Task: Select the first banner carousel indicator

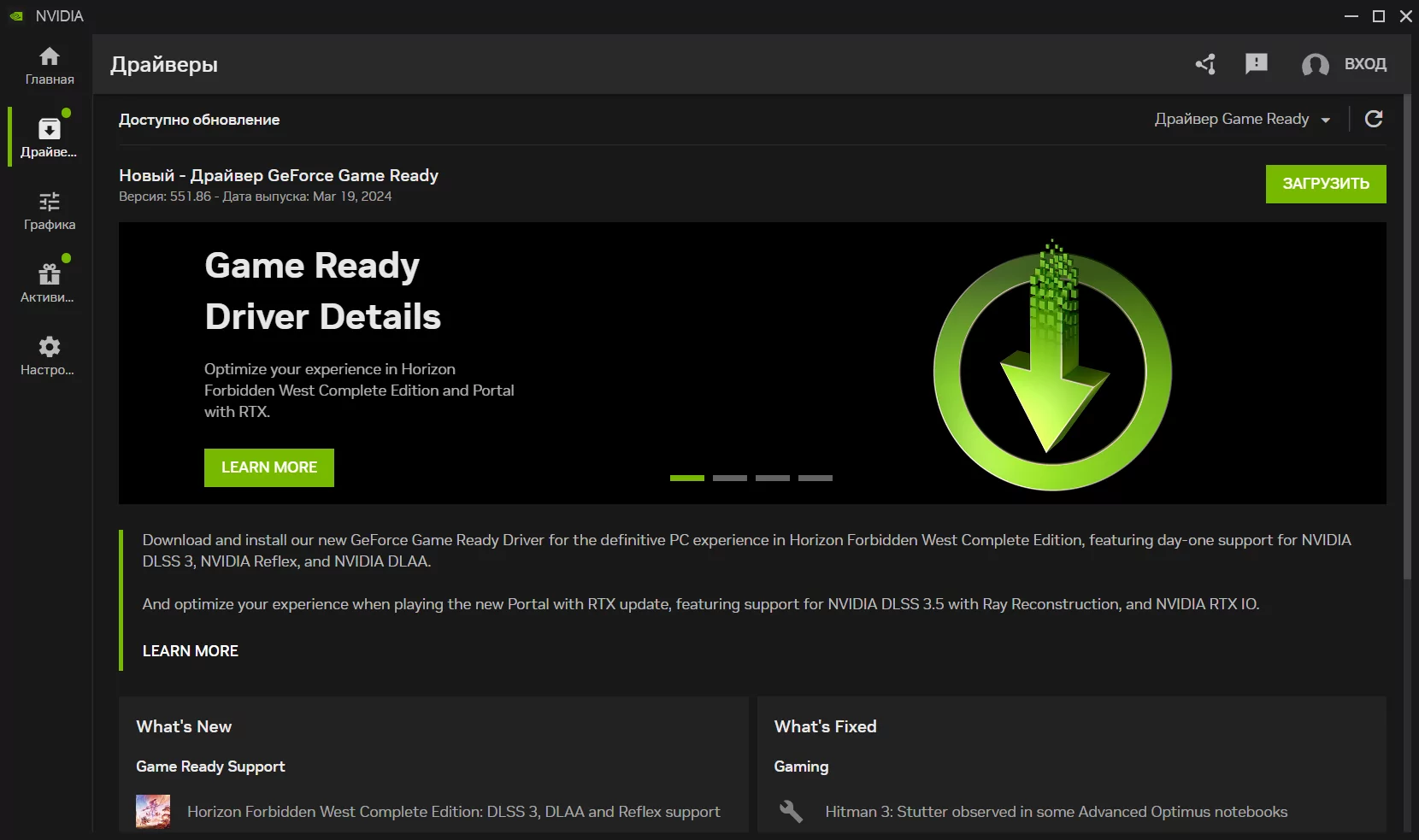Action: tap(687, 478)
